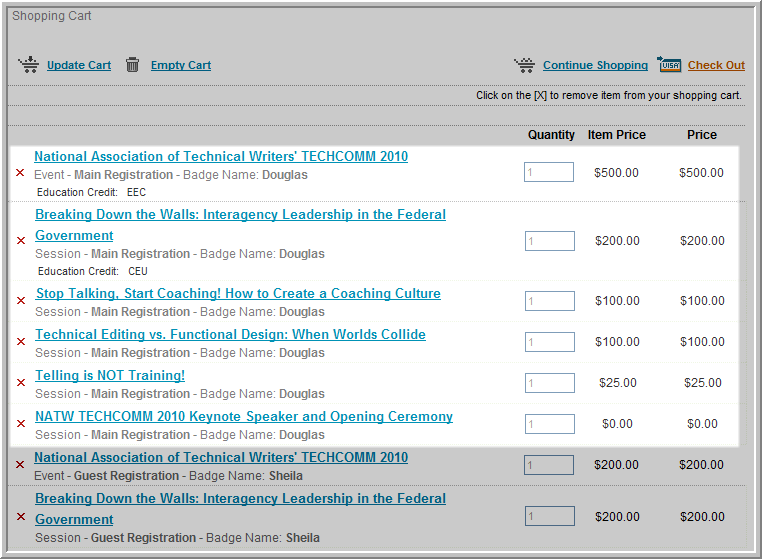Click the Shopping Cart title text

52,16
